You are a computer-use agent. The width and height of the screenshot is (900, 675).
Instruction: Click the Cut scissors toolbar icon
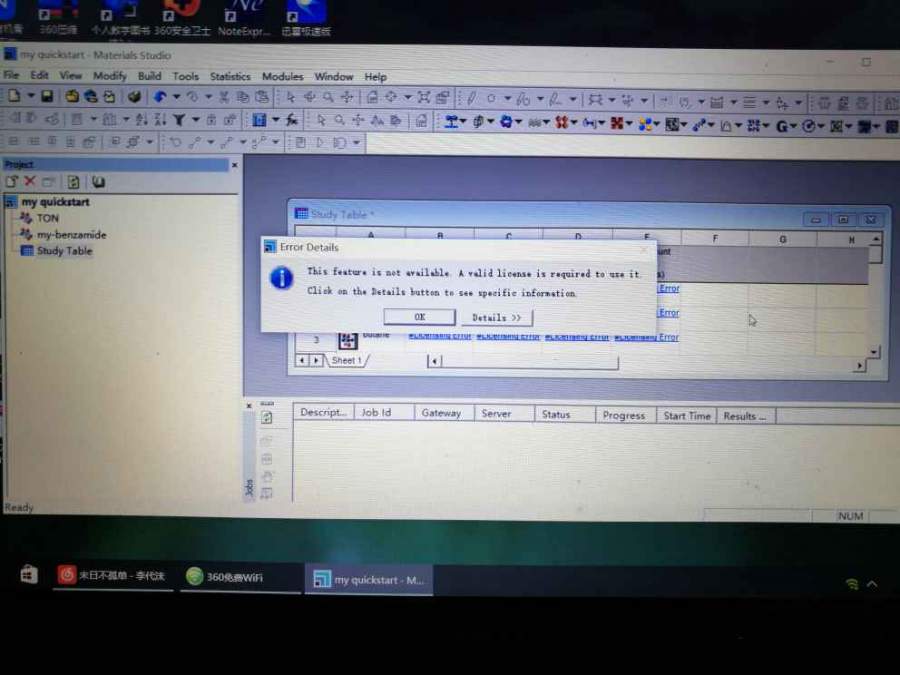224,97
